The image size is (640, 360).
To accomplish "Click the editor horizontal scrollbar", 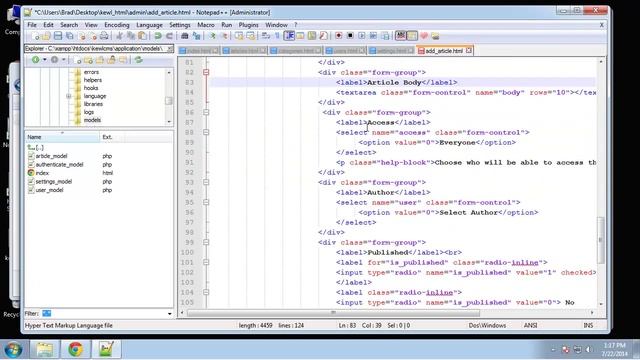I will [x=333, y=313].
